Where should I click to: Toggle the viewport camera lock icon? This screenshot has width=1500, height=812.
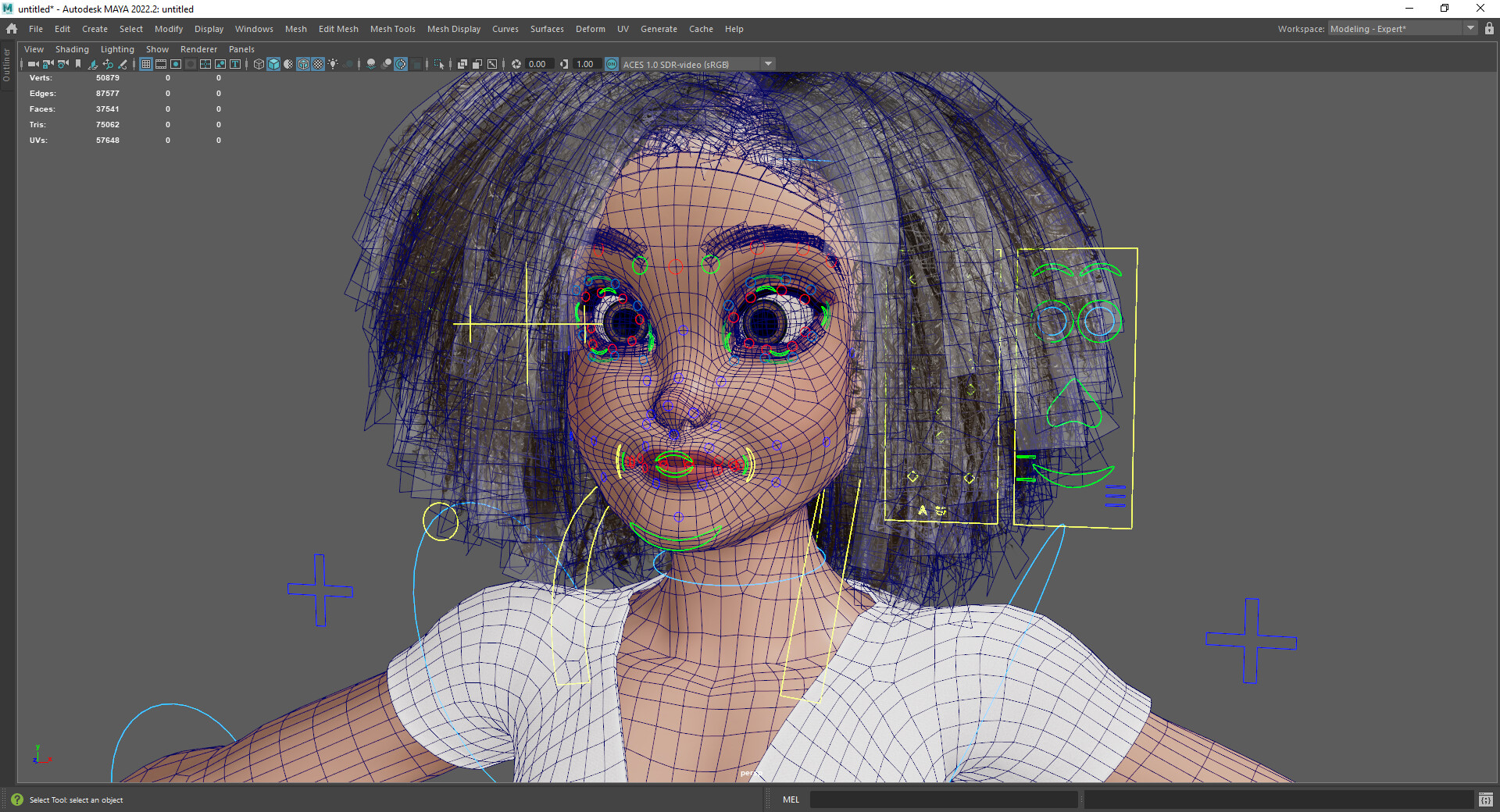click(x=48, y=64)
